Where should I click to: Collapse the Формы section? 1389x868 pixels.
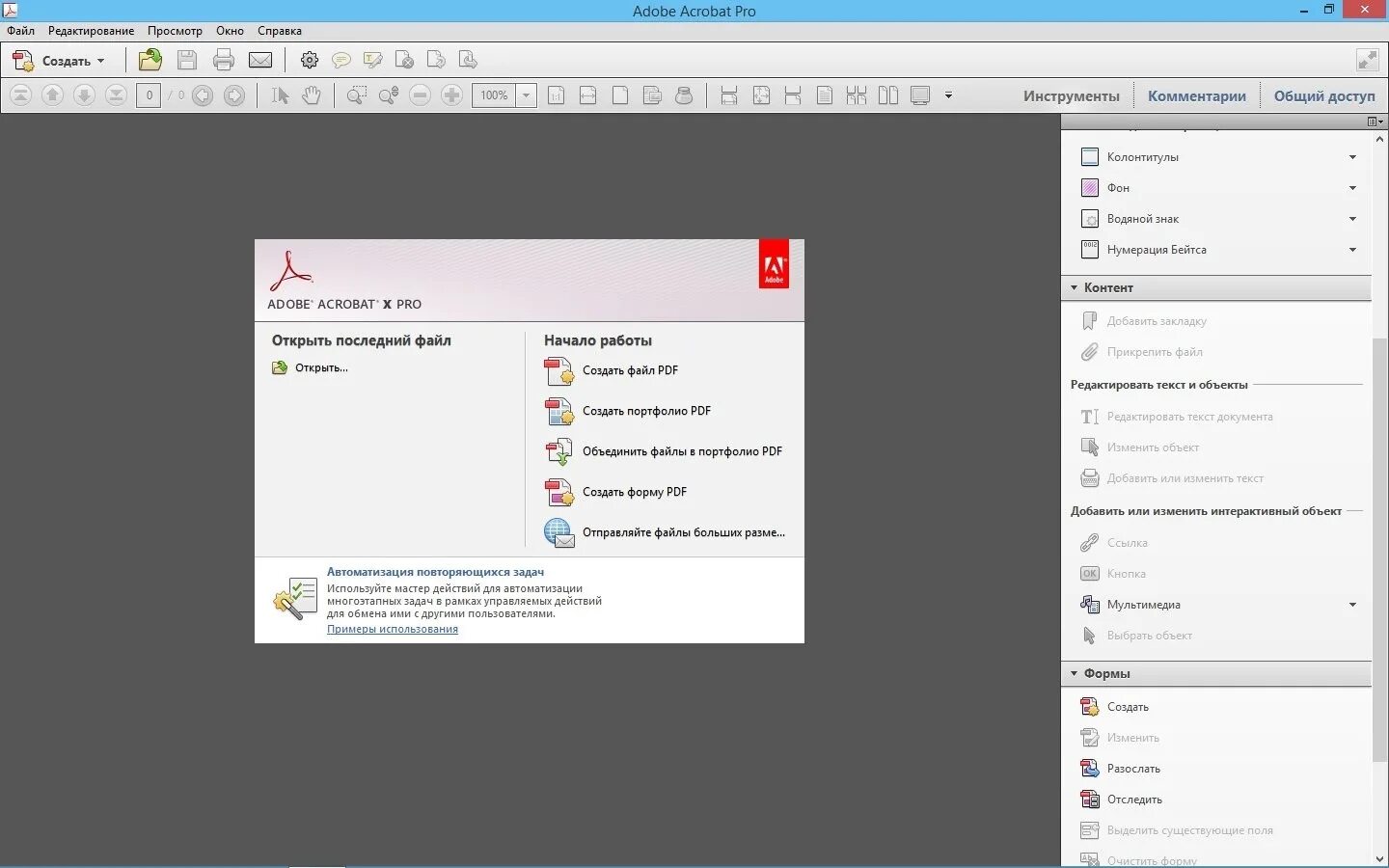1074,673
